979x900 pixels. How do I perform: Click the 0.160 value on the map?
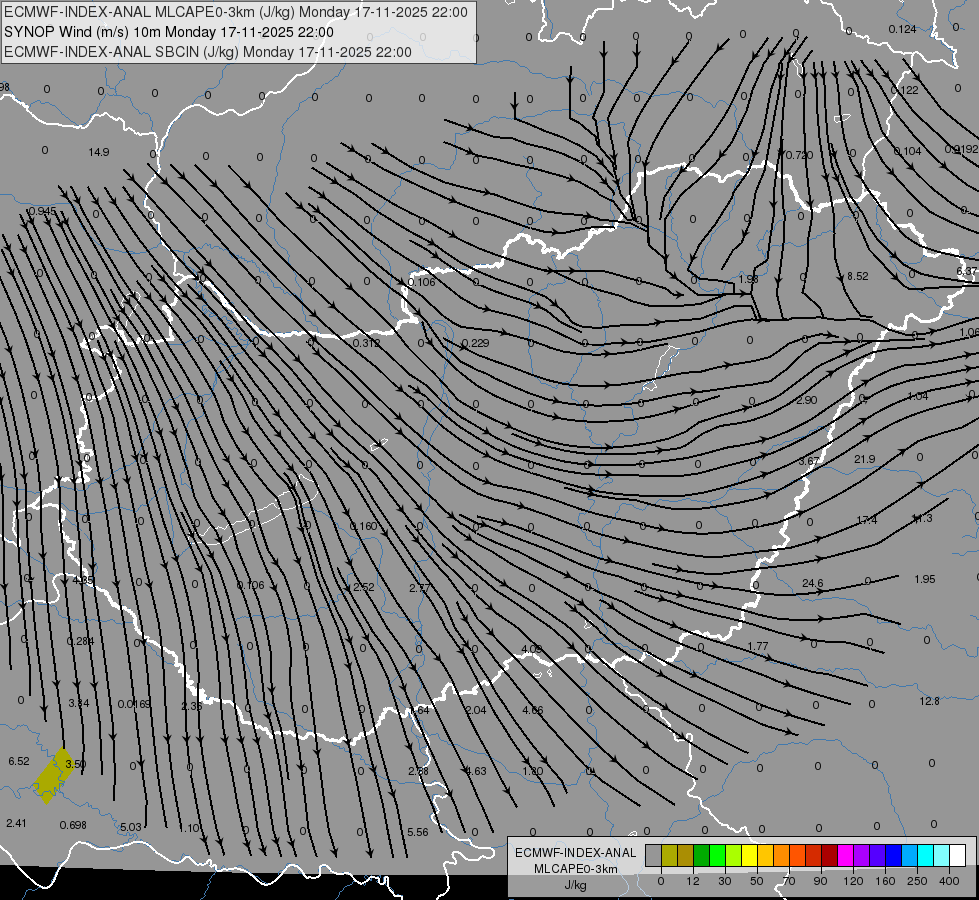point(363,526)
